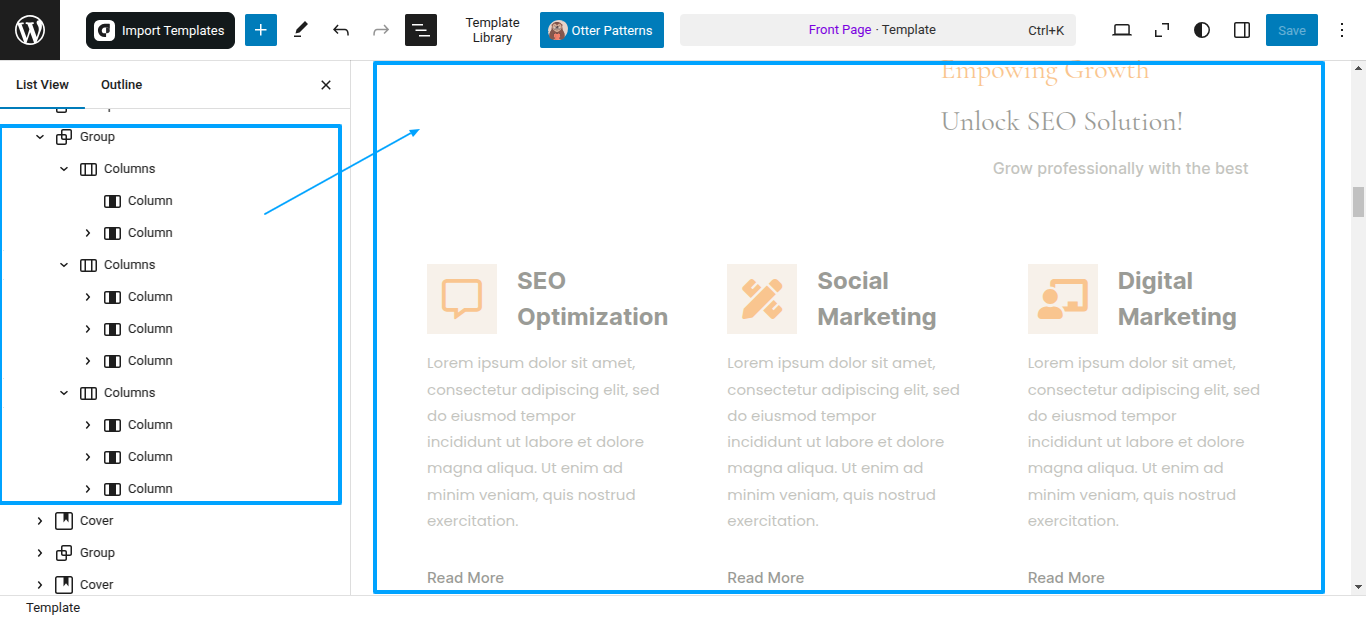Image resolution: width=1366 pixels, height=620 pixels.
Task: Open the laptop View preview icon
Action: point(1122,30)
